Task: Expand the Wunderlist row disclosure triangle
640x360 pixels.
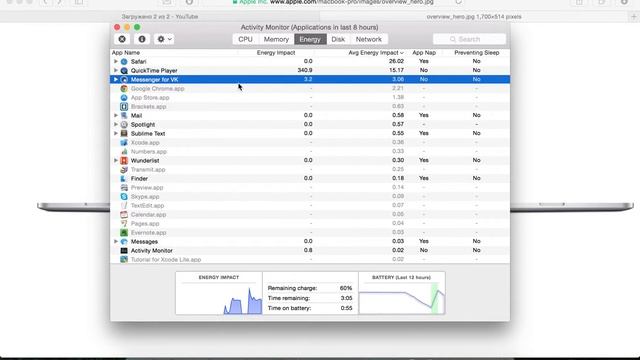Action: coord(116,160)
